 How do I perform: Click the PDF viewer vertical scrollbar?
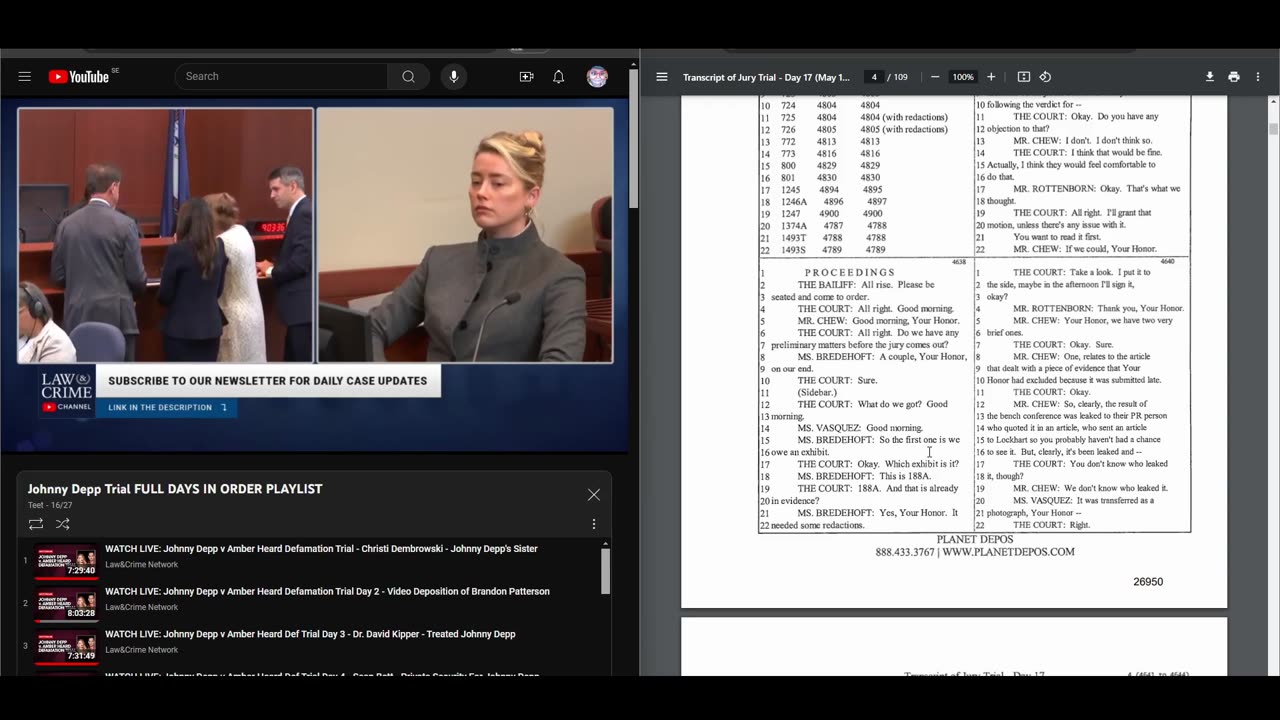tap(1273, 128)
